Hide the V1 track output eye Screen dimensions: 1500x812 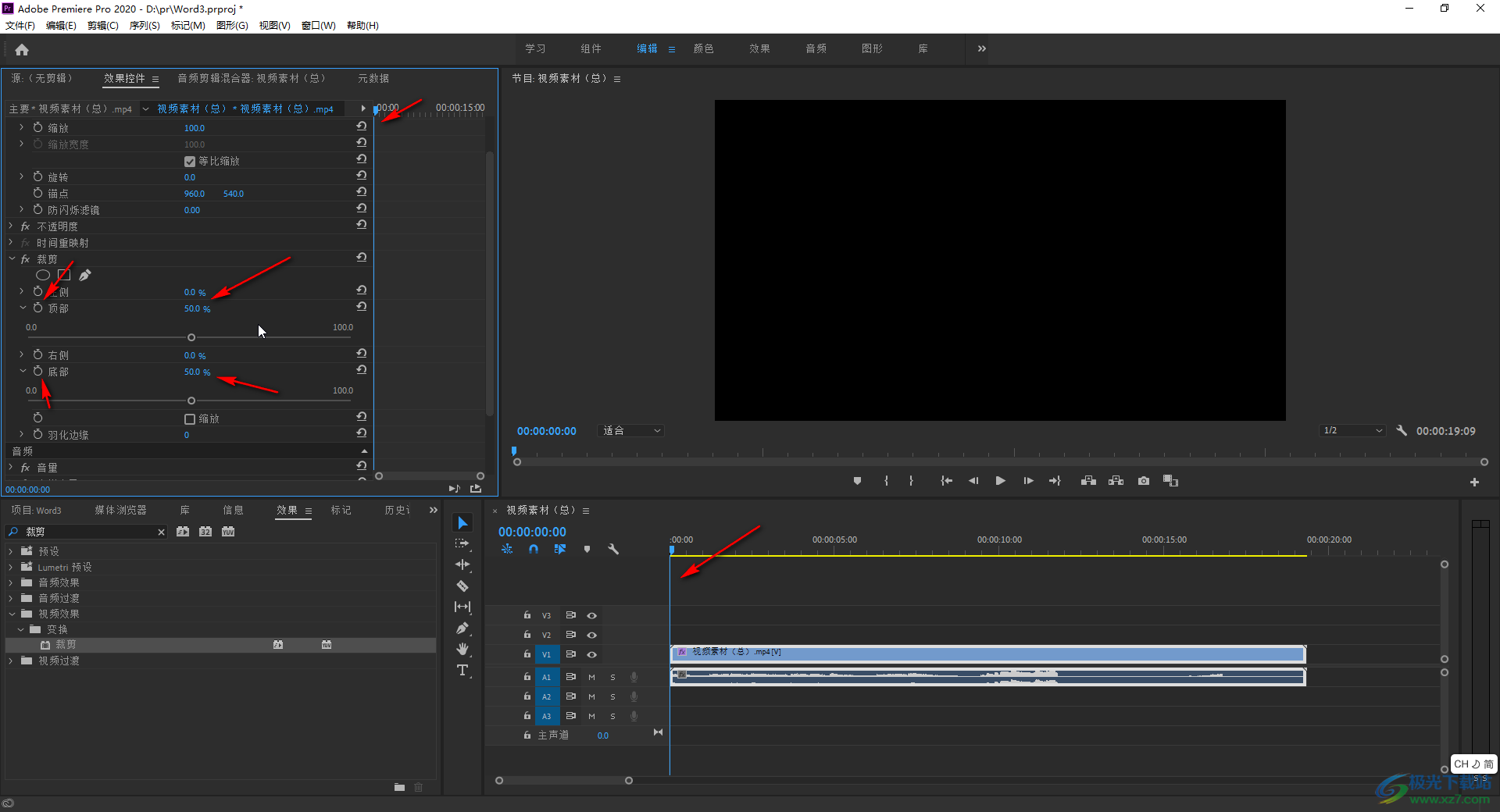[x=592, y=655]
